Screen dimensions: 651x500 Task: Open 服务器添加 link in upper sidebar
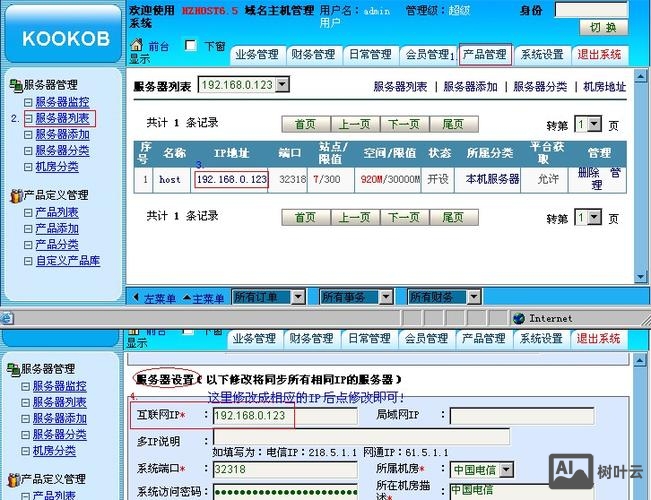pyautogui.click(x=62, y=135)
